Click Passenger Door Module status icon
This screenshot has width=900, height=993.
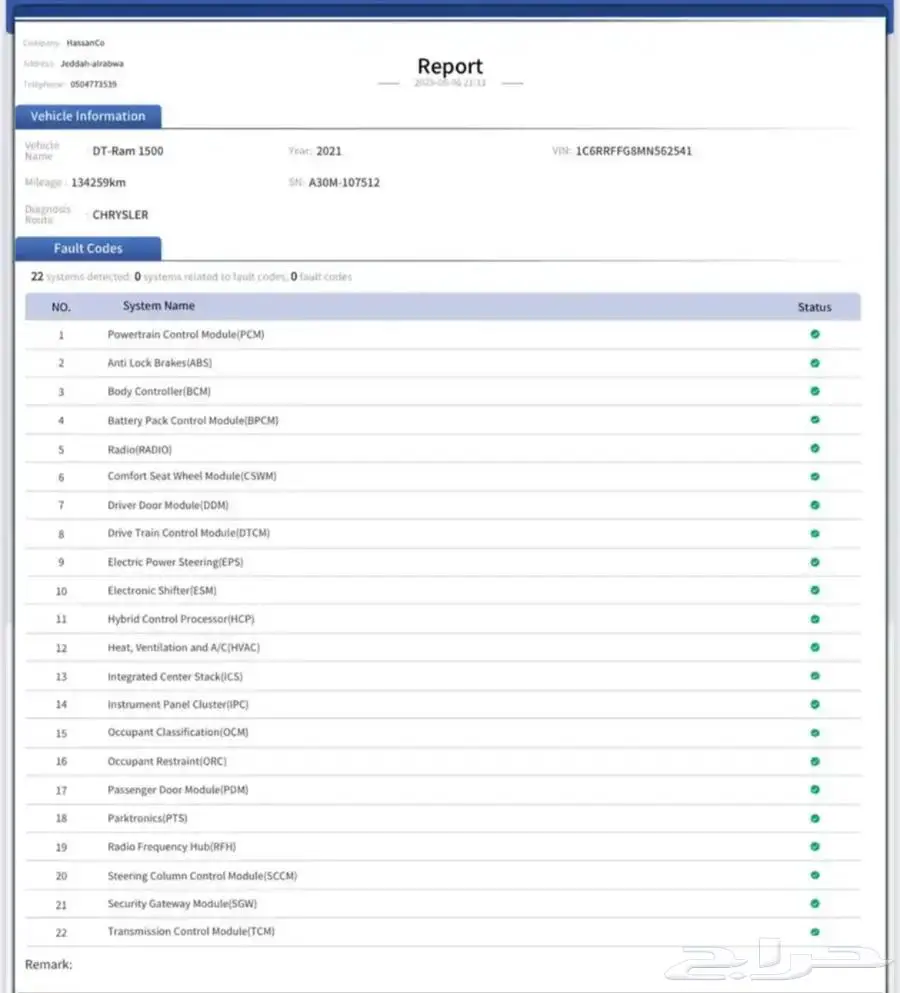tap(814, 790)
